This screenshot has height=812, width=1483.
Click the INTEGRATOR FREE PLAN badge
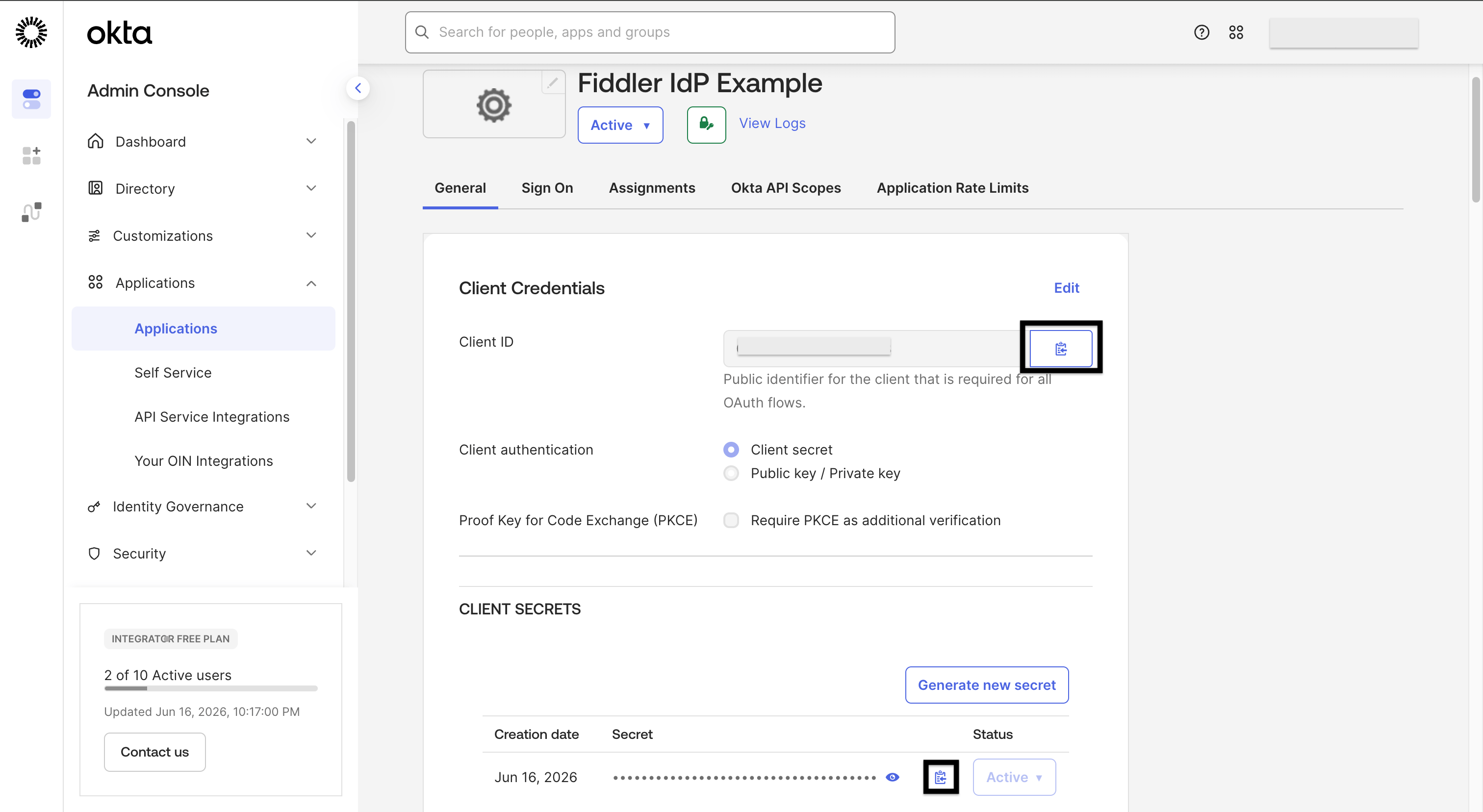coord(170,639)
